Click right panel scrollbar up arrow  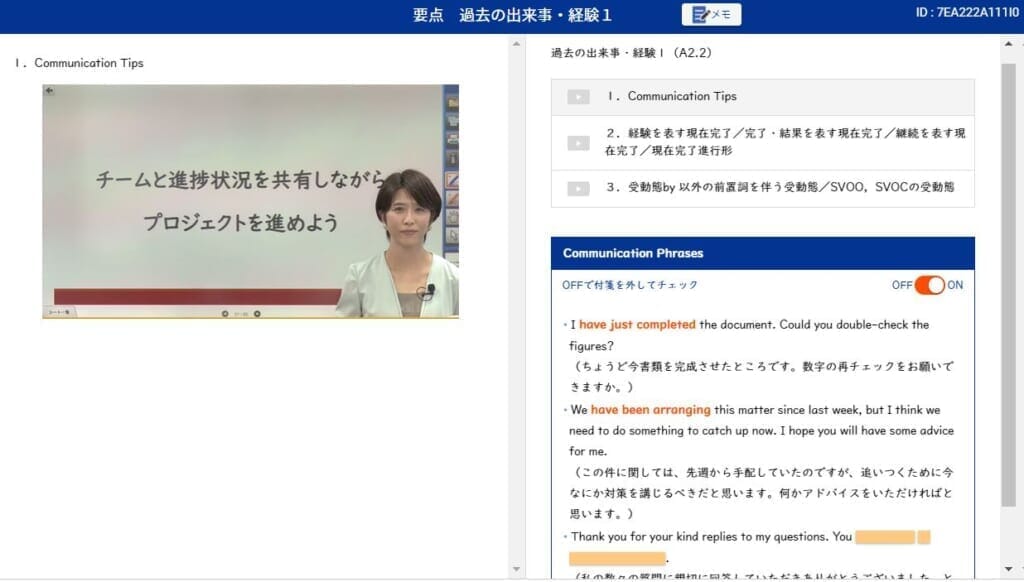(1009, 41)
